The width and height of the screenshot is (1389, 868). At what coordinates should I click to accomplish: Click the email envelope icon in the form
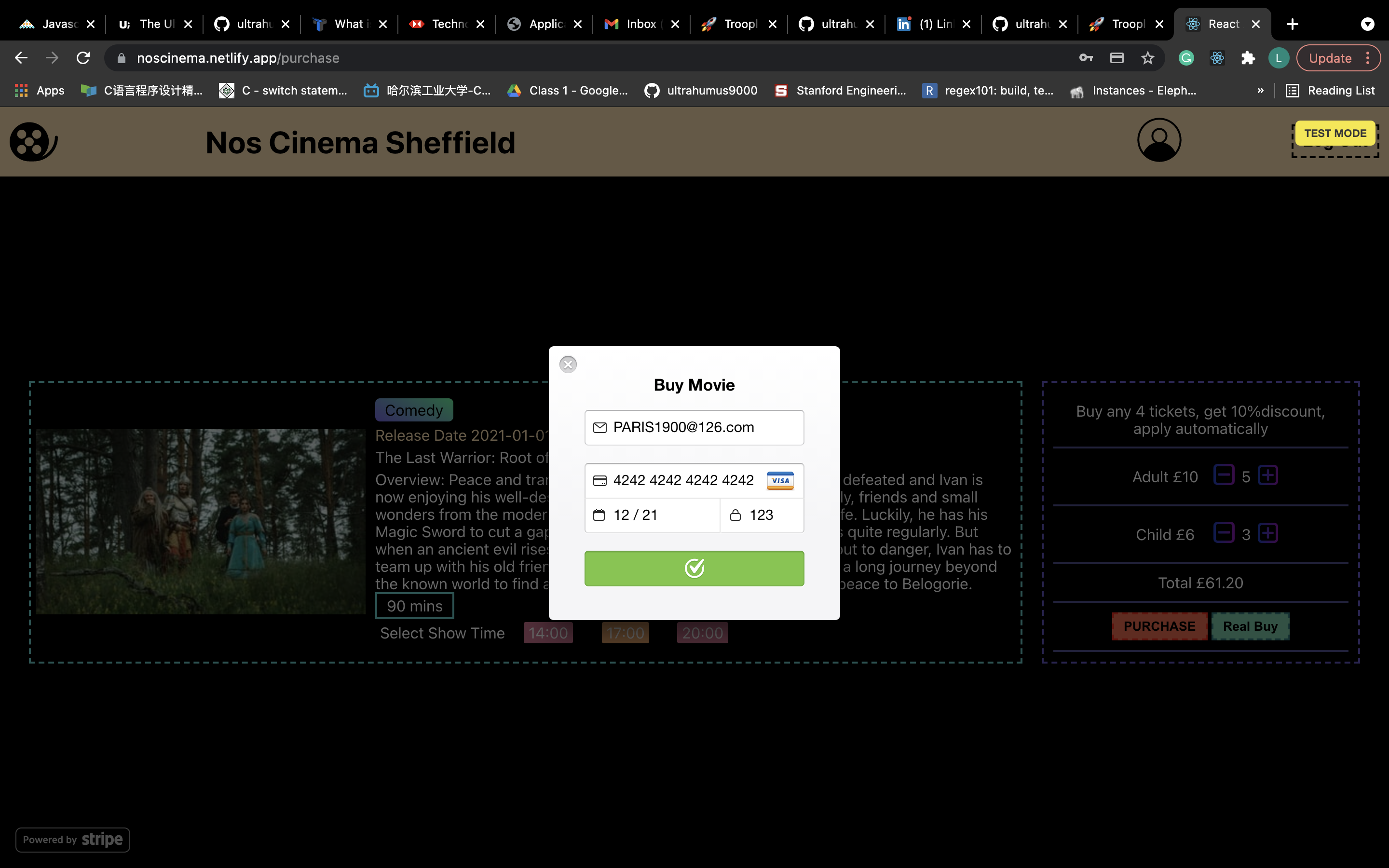600,427
